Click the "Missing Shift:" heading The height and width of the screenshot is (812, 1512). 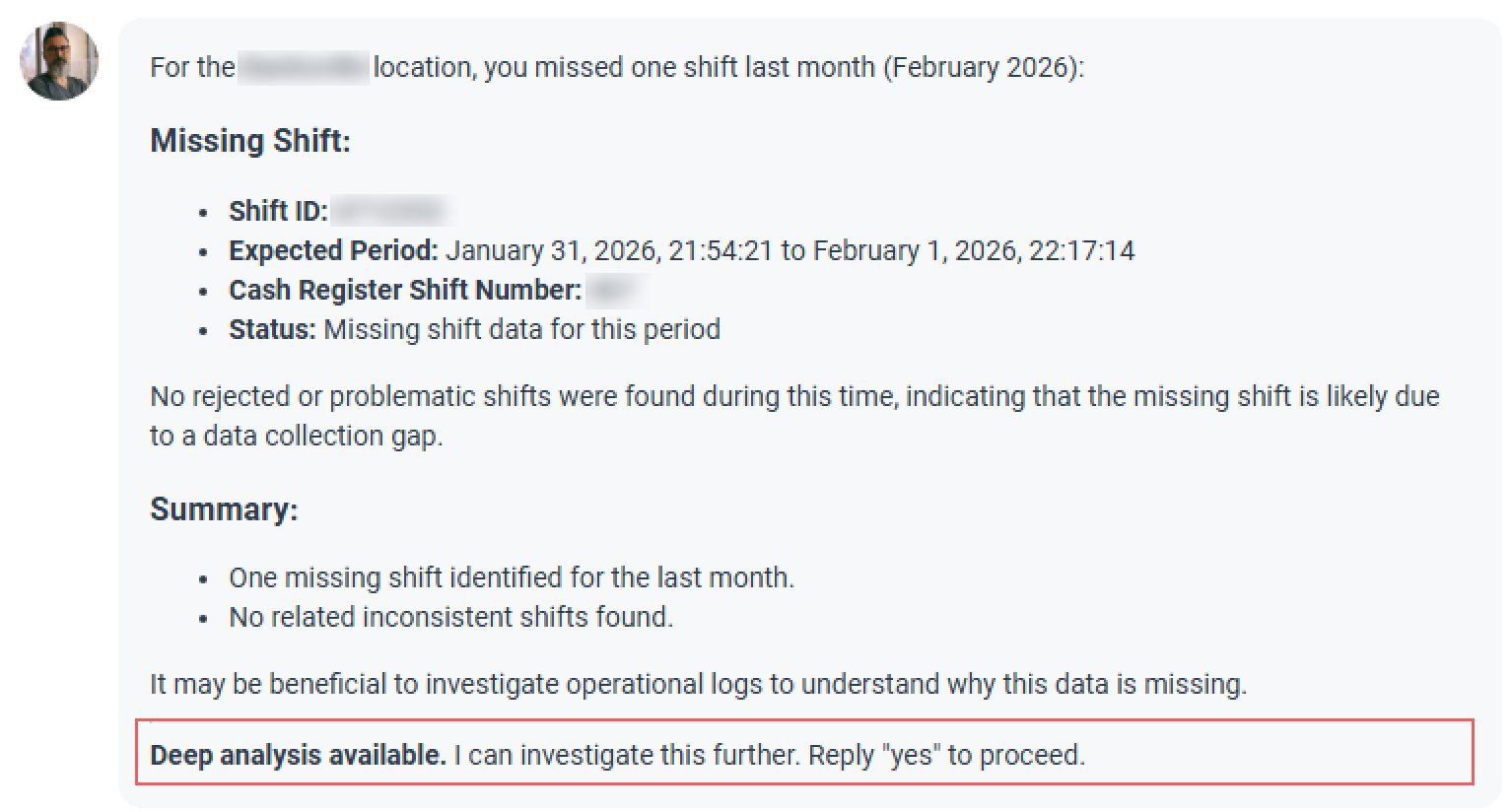click(250, 141)
